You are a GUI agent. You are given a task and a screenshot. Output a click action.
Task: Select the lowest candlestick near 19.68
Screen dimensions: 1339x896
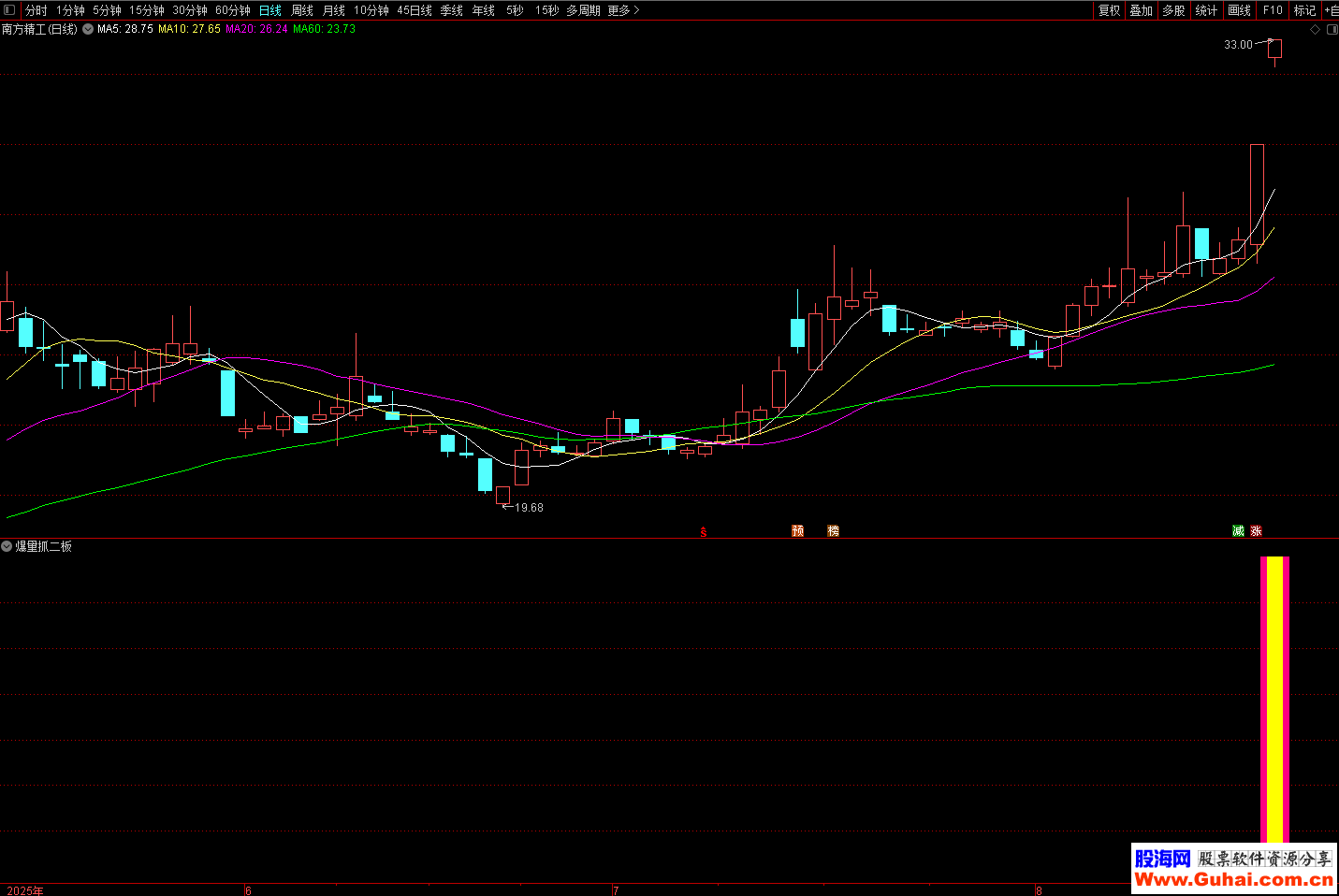coord(503,496)
